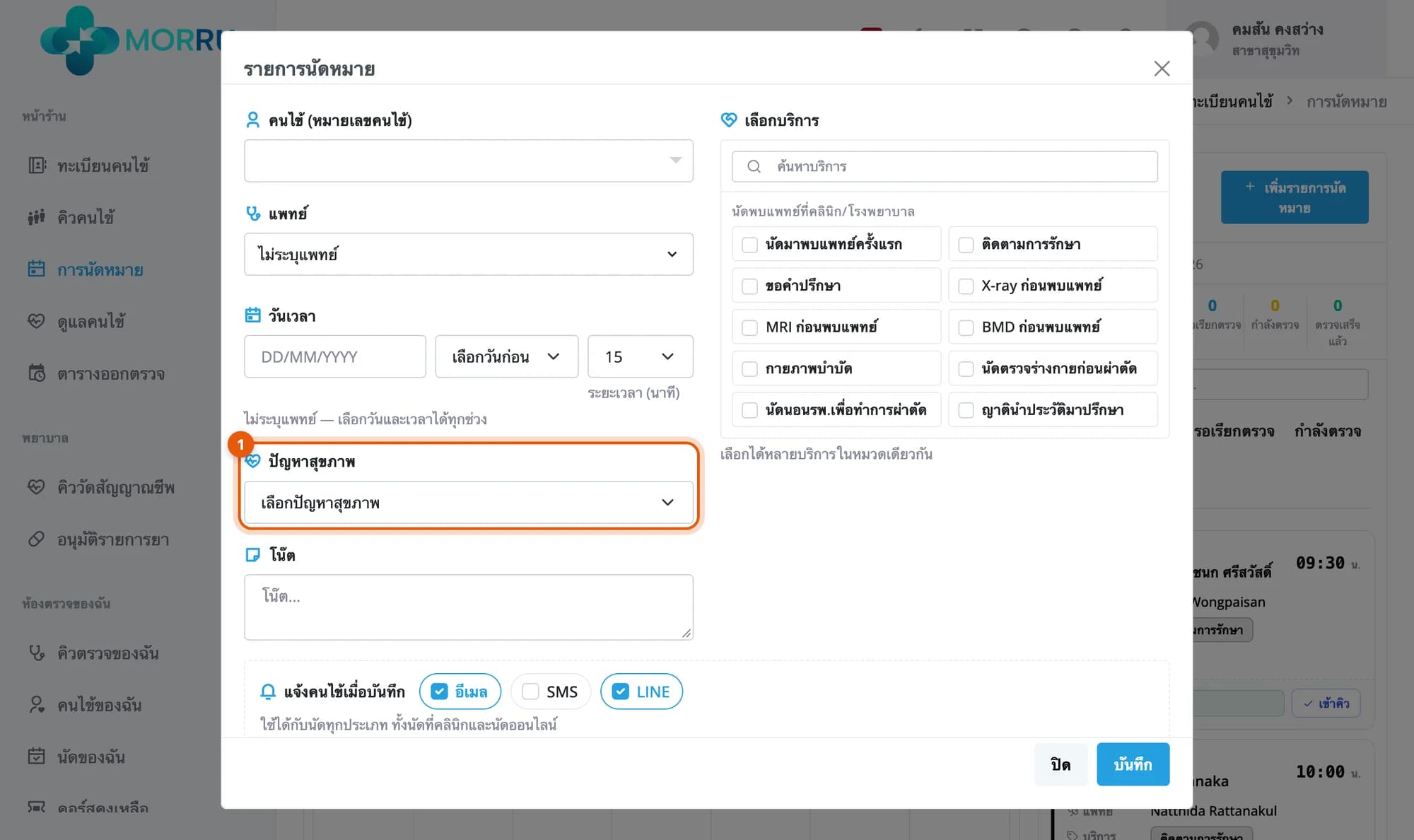The image size is (1414, 840).
Task: Click เพิ่มรายการนัดหมาย button behind dialog
Action: coord(1295,197)
